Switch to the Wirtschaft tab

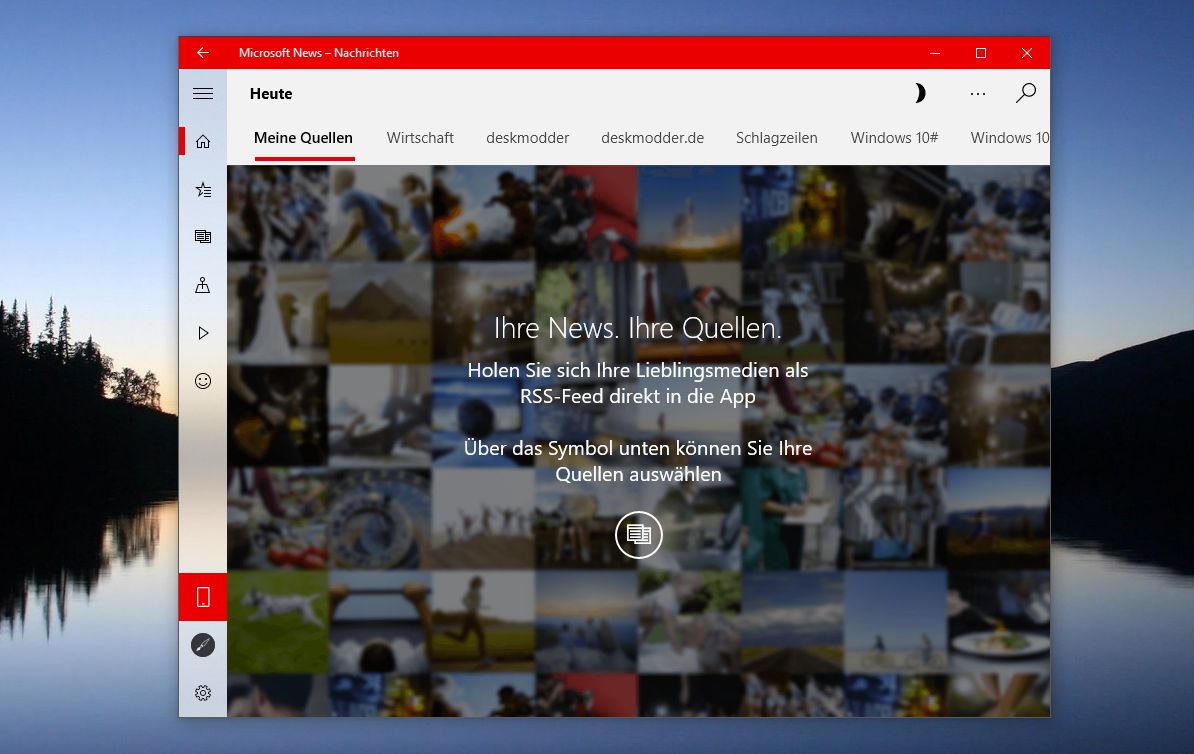pyautogui.click(x=420, y=138)
